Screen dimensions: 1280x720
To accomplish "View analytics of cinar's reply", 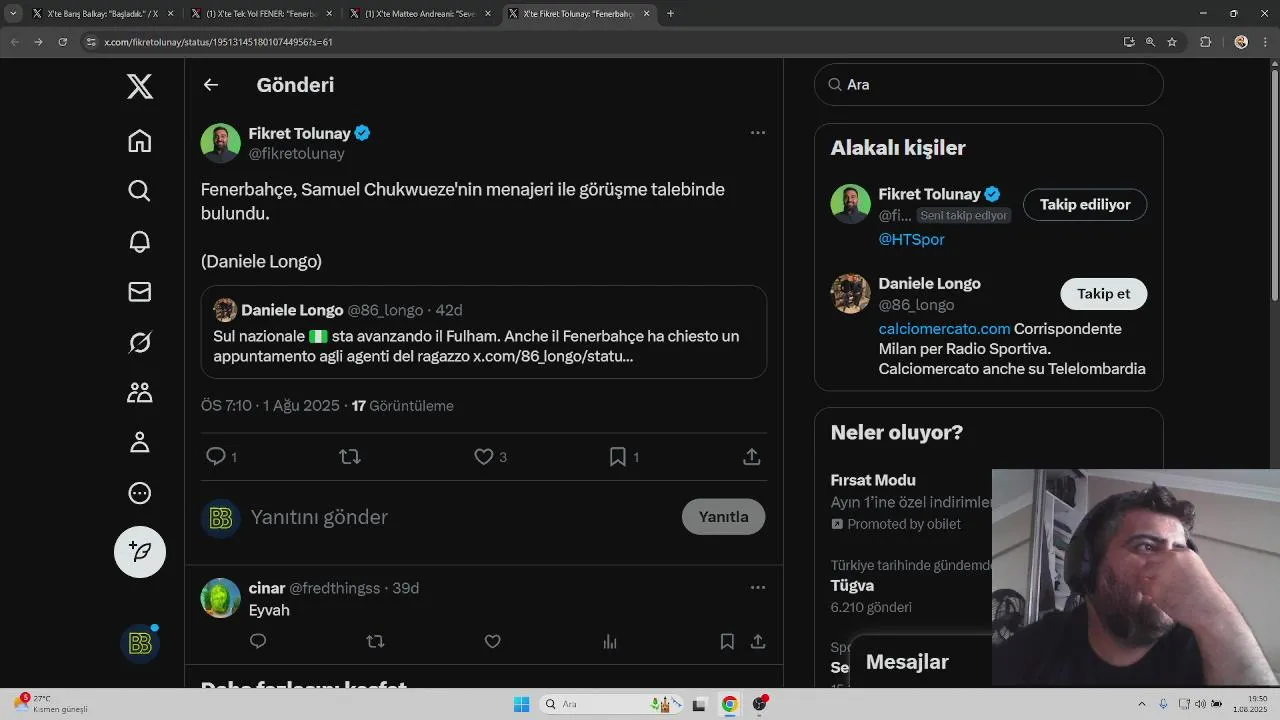I will (610, 641).
